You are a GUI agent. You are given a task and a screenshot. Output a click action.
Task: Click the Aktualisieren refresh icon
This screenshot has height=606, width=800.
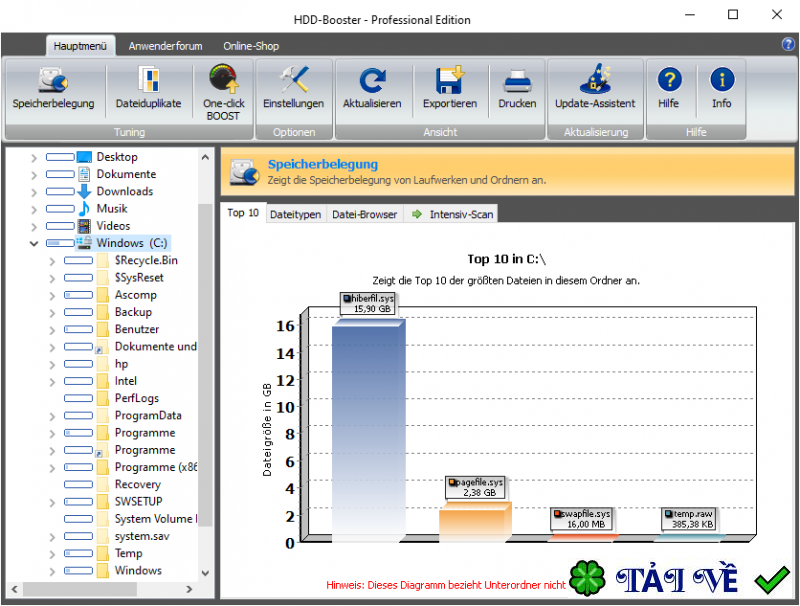point(372,87)
